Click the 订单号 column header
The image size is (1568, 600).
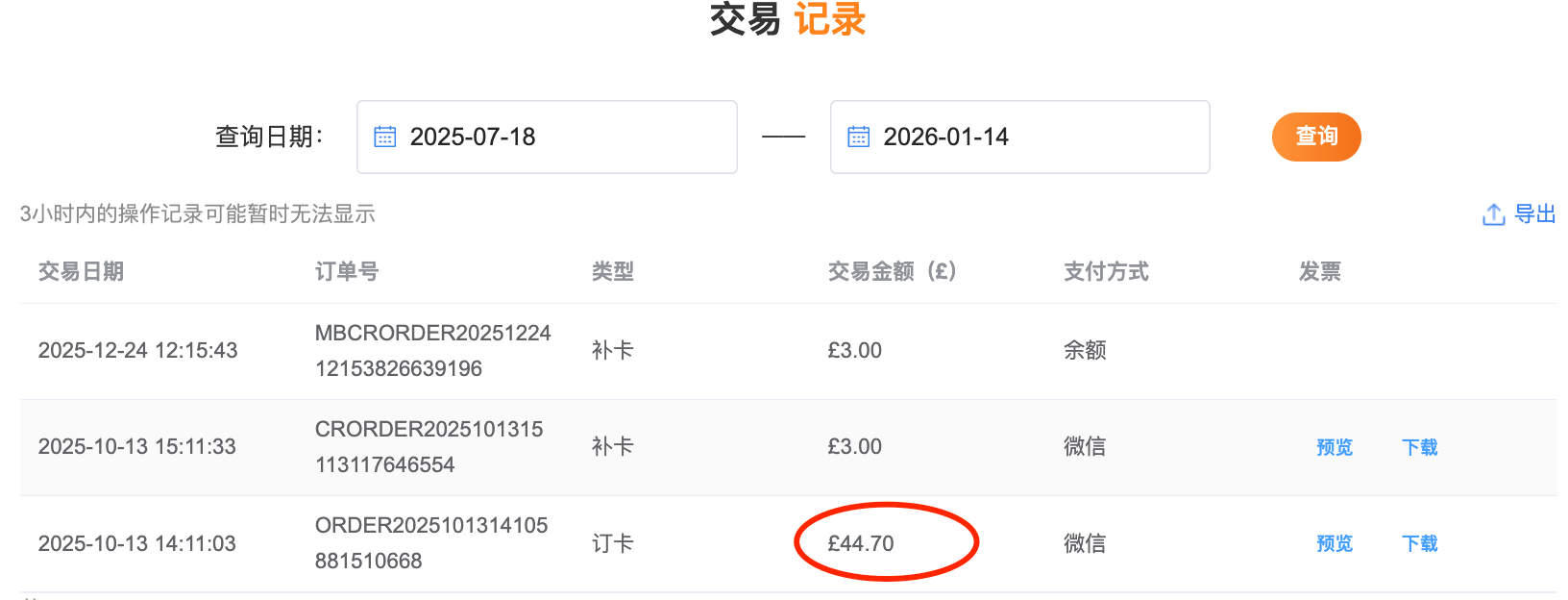tap(346, 271)
